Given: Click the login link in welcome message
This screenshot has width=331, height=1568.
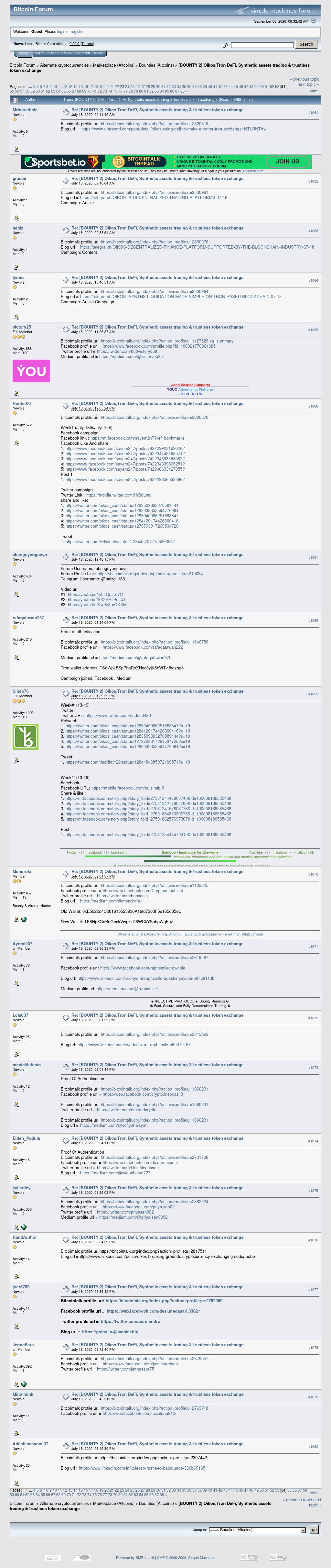Looking at the screenshot, I should (x=61, y=32).
